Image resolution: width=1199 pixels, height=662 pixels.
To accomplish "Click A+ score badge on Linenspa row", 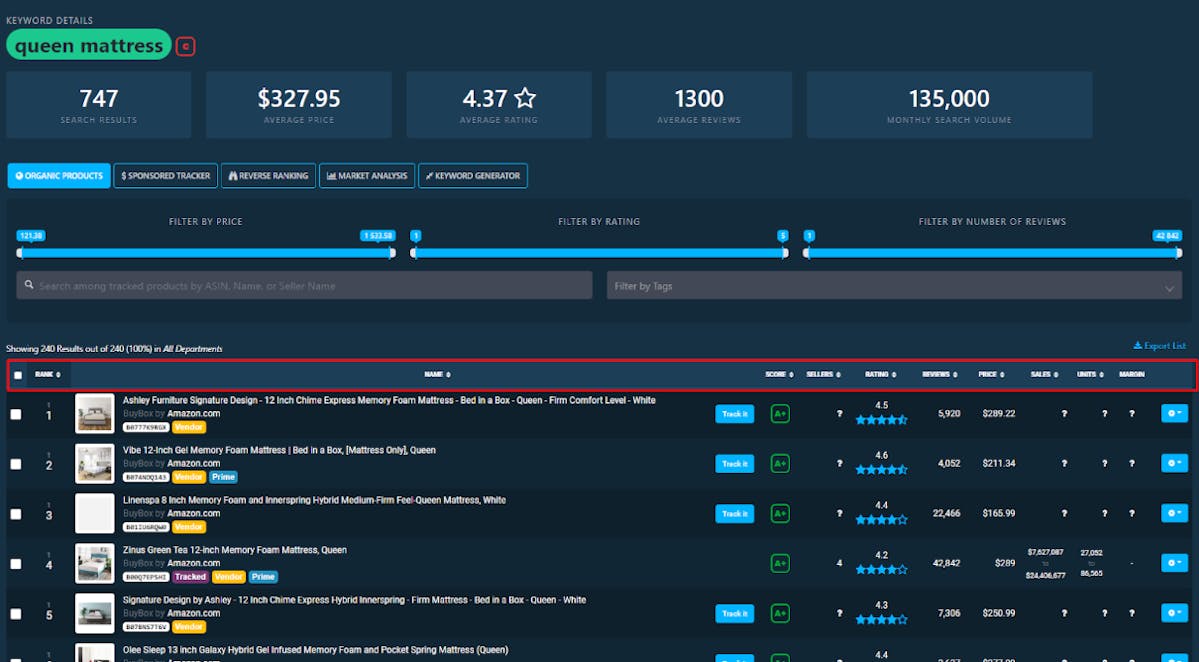I will tap(780, 514).
